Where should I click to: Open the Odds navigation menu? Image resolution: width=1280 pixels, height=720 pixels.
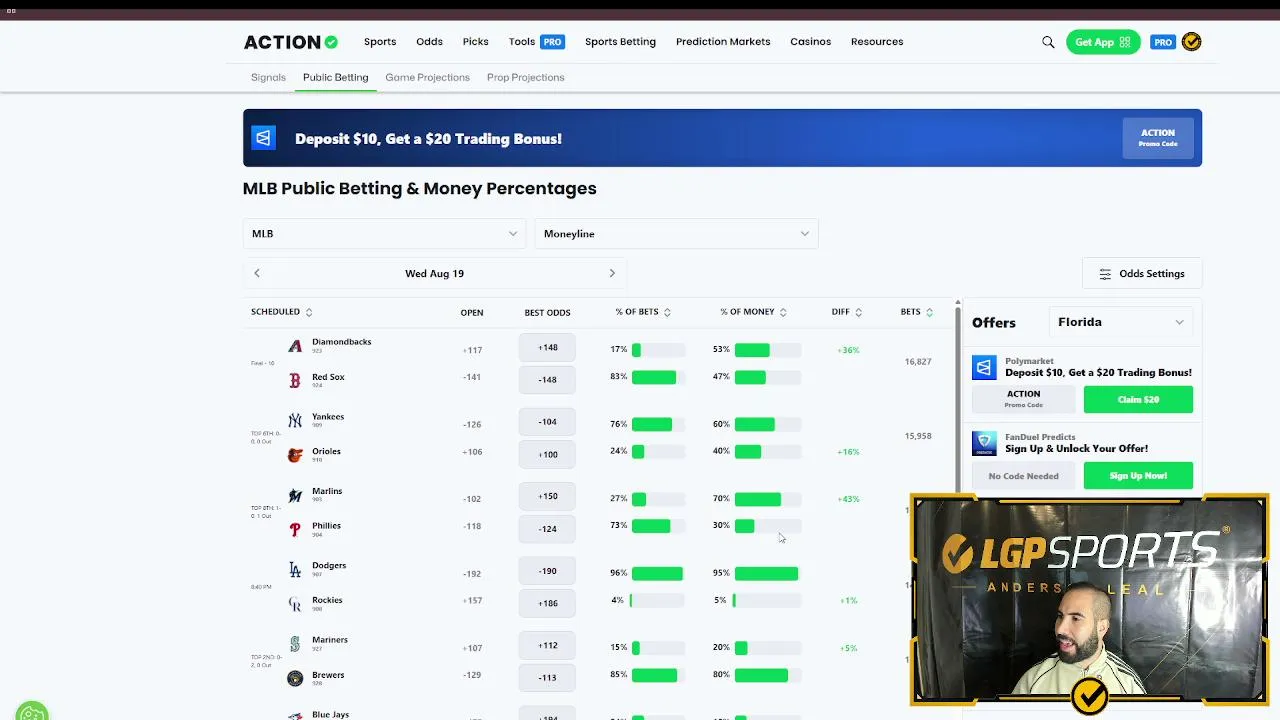tap(430, 42)
